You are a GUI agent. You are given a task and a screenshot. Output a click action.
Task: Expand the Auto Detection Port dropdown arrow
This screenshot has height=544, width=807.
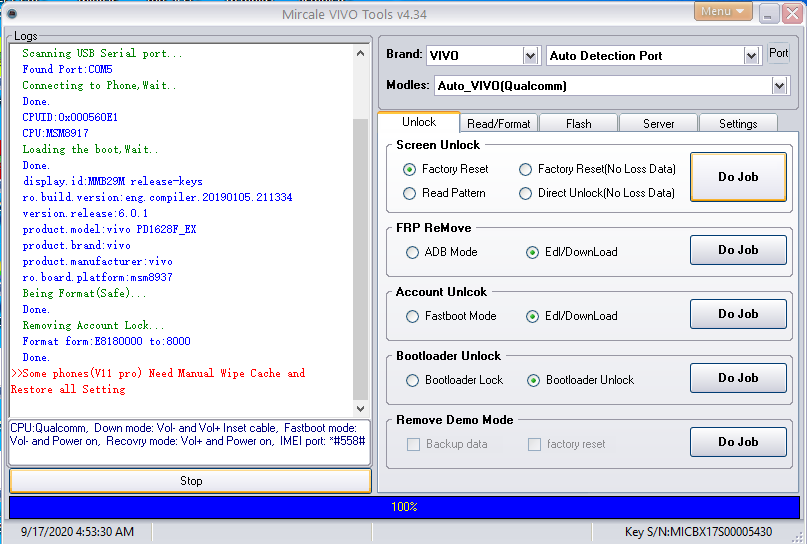pyautogui.click(x=751, y=56)
